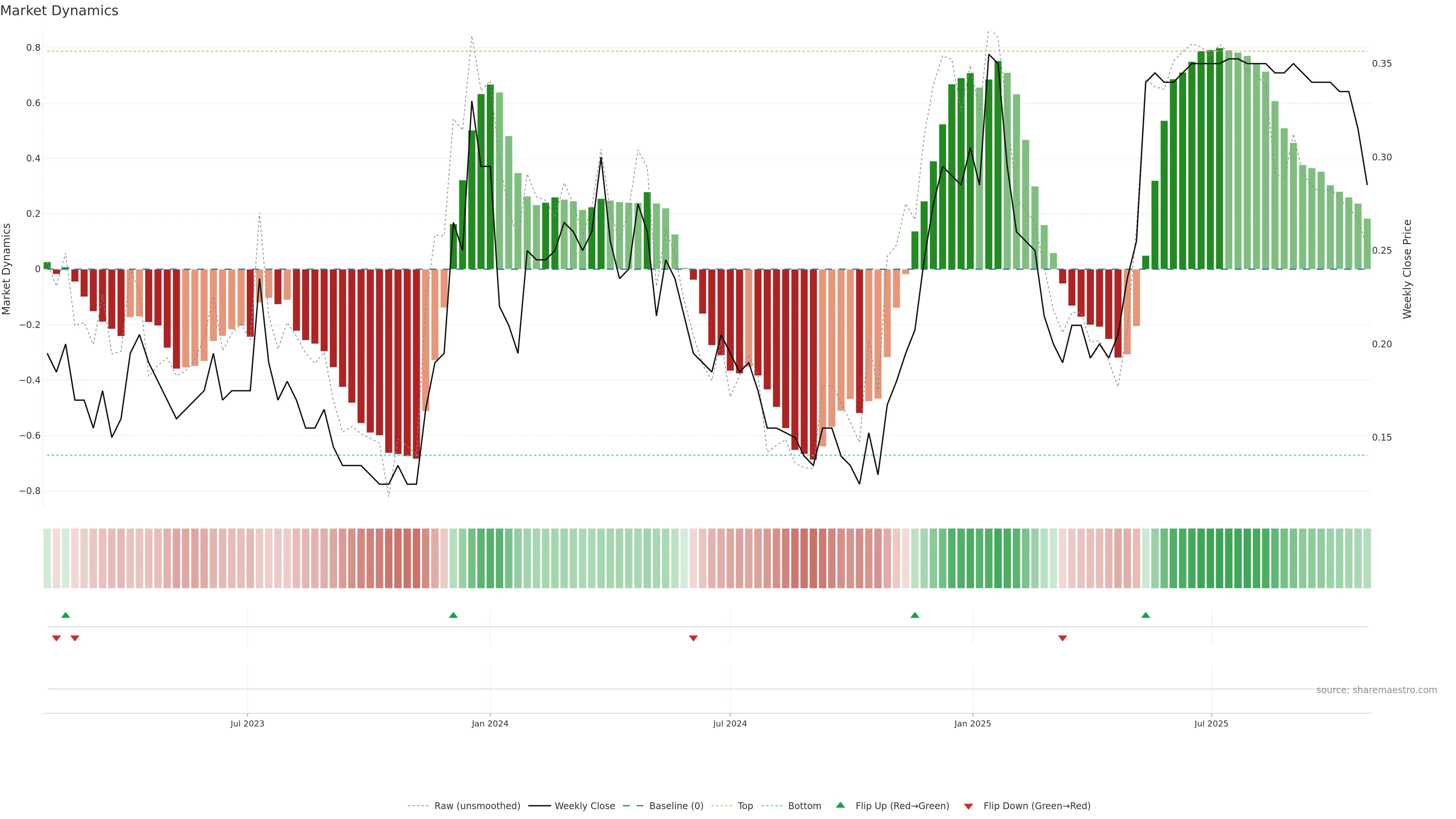Toggle Weekly Close legend entry
This screenshot has height=819, width=1456.
pyautogui.click(x=584, y=806)
